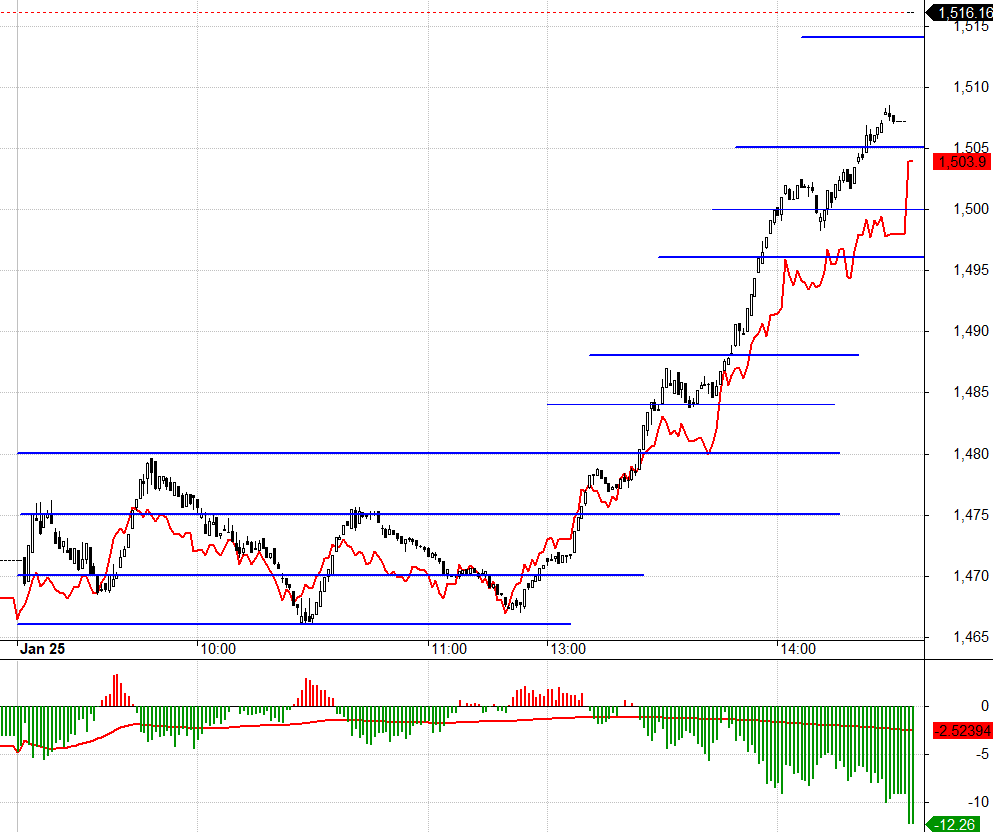The width and height of the screenshot is (993, 832).
Task: Click the 11:00 time axis marker
Action: (x=448, y=649)
